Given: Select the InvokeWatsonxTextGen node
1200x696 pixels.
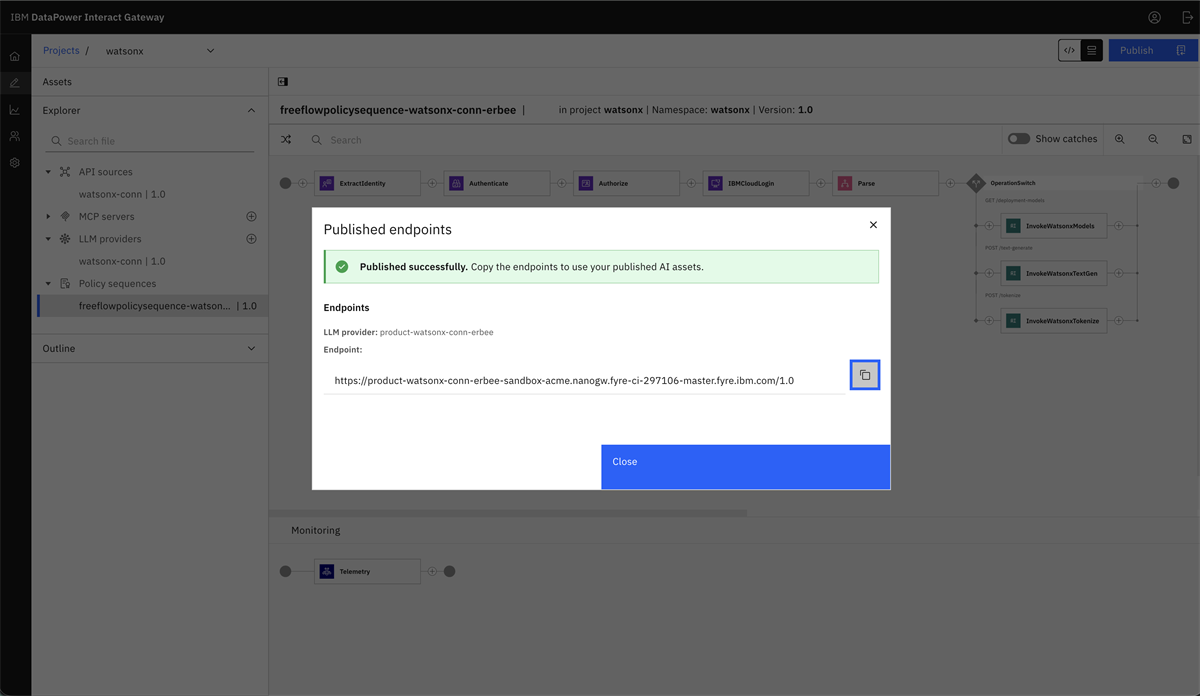Looking at the screenshot, I should pos(1054,273).
